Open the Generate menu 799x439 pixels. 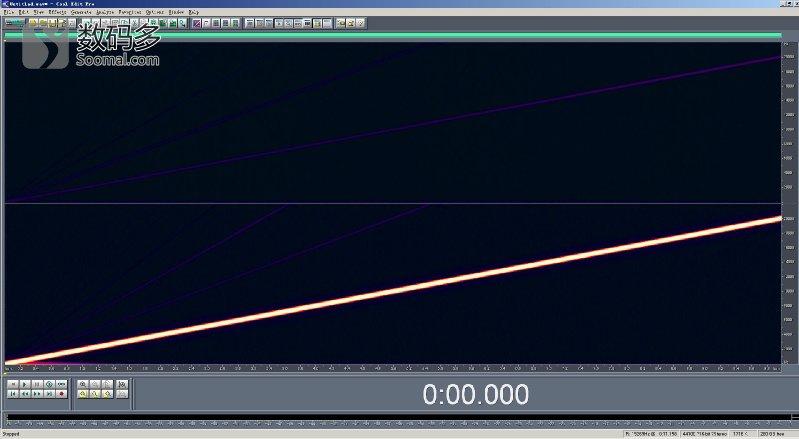(x=81, y=12)
